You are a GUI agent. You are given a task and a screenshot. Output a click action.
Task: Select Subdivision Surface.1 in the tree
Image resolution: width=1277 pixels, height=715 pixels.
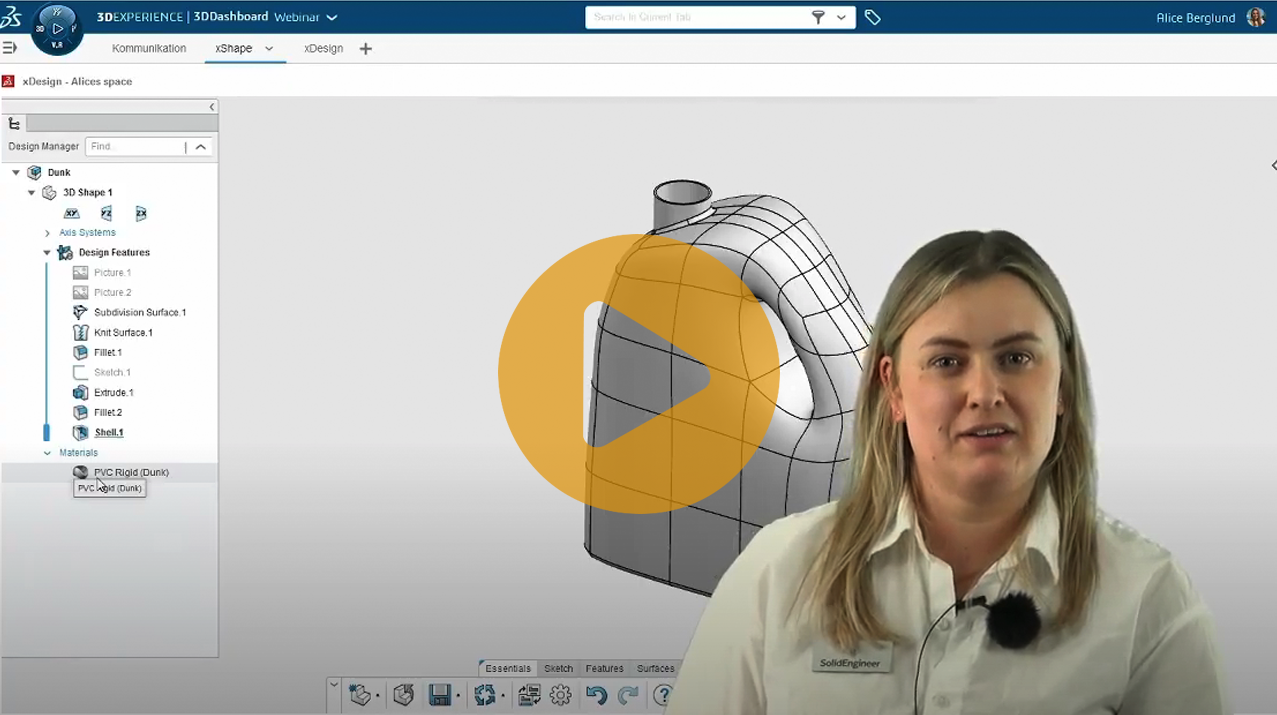[x=139, y=312]
